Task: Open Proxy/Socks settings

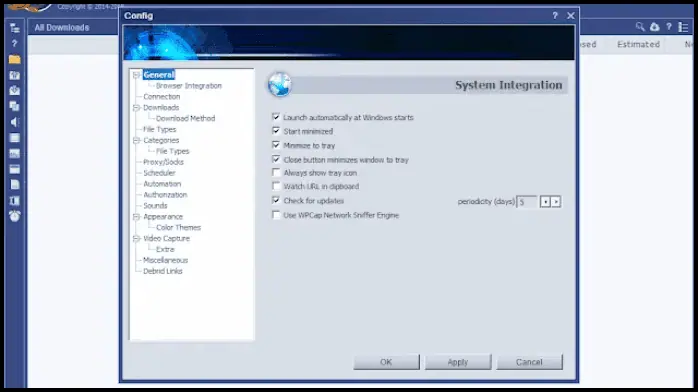Action: pos(163,162)
